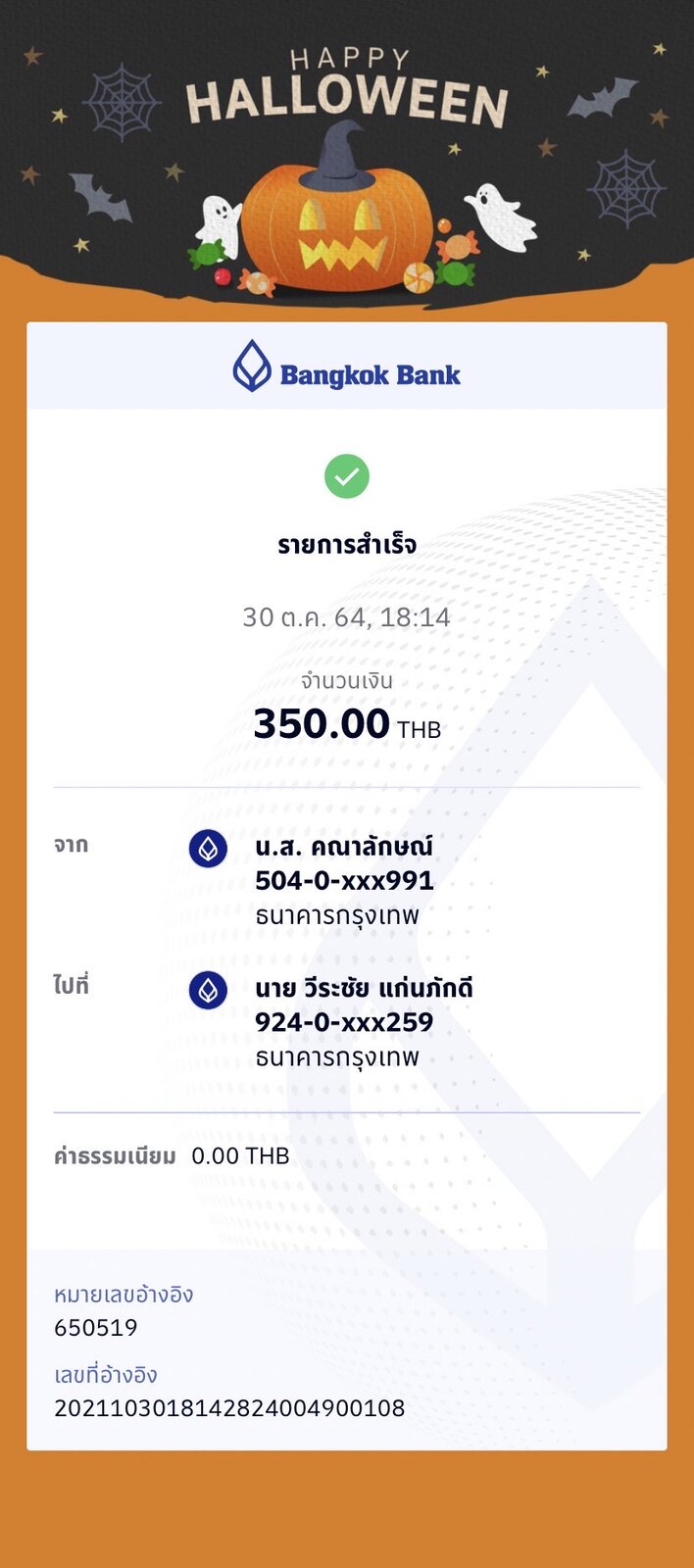Click the sender's Bangkok Bank account icon

coord(208,849)
